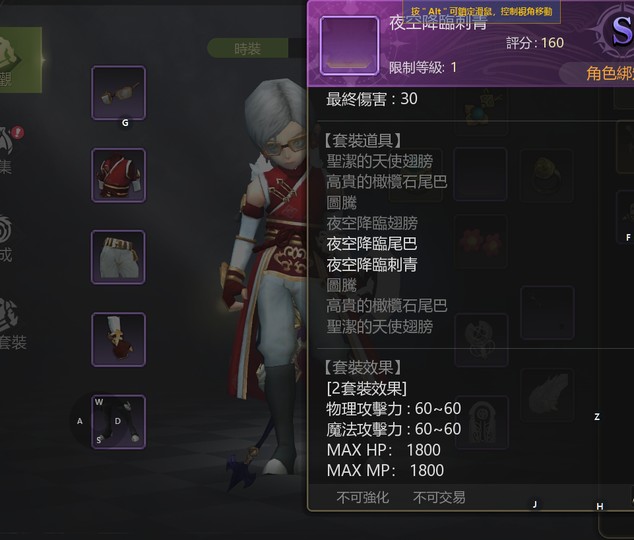Click the 不可交易 label
Image resolution: width=634 pixels, height=540 pixels.
(439, 498)
